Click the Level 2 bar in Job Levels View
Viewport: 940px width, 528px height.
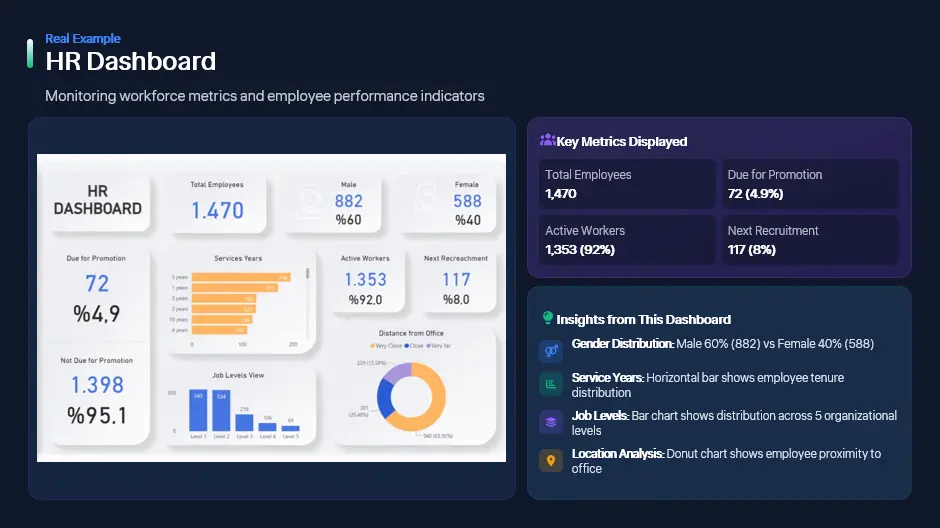(x=221, y=411)
